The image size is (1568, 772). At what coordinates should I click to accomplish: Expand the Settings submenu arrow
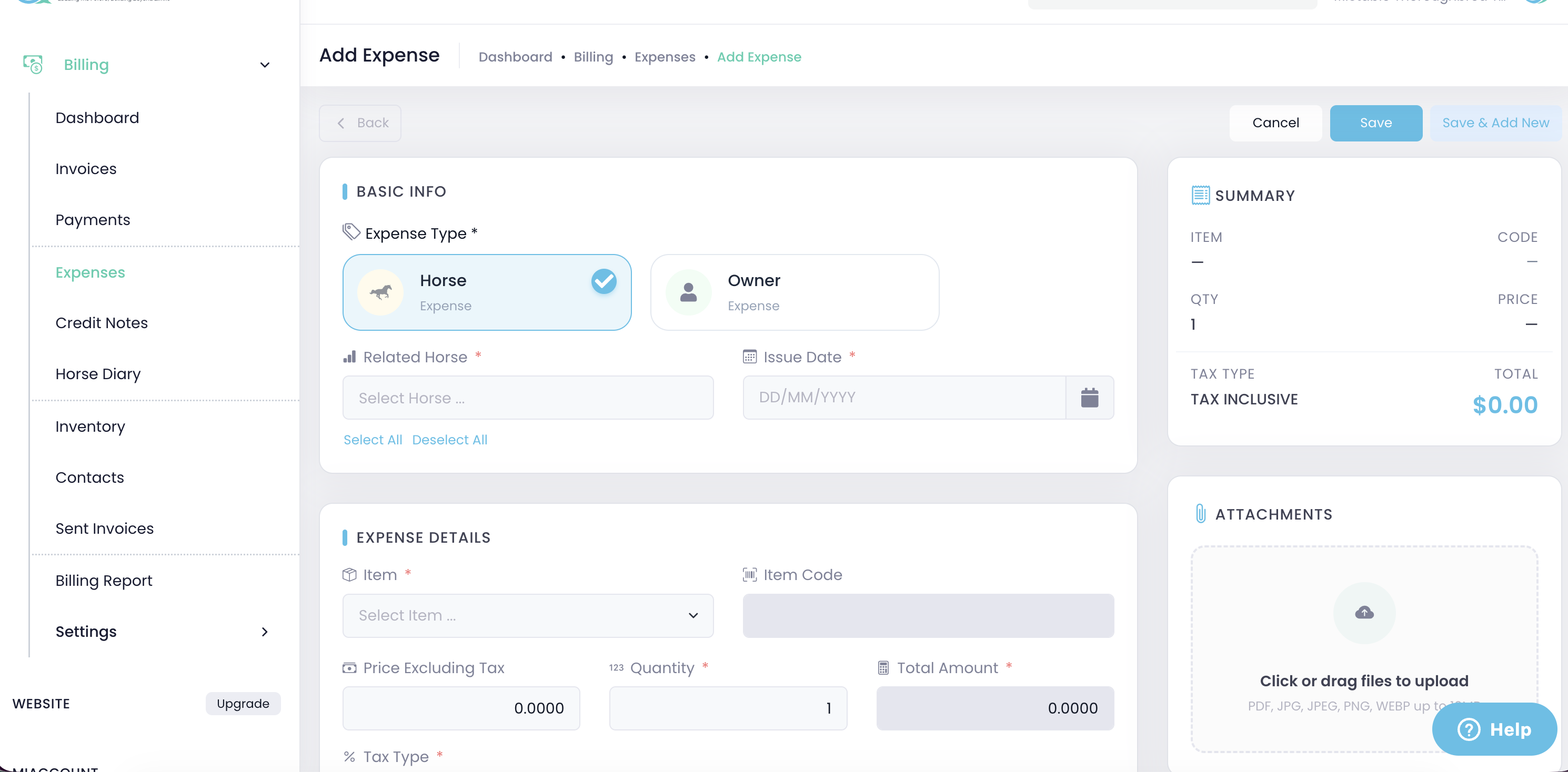click(x=264, y=632)
